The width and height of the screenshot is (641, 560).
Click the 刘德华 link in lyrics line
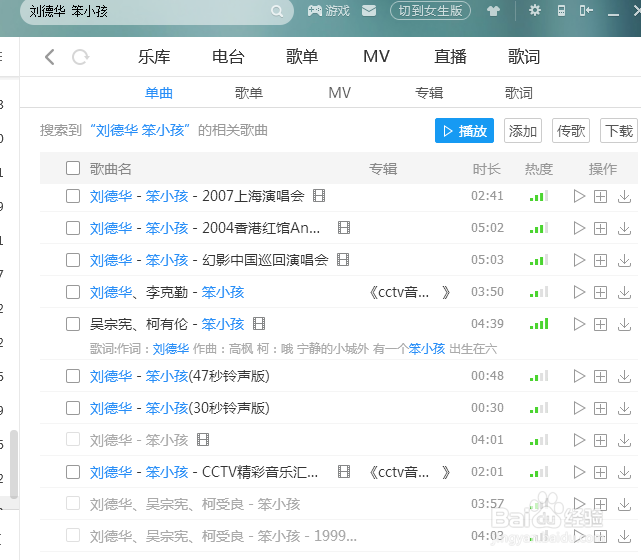(171, 349)
